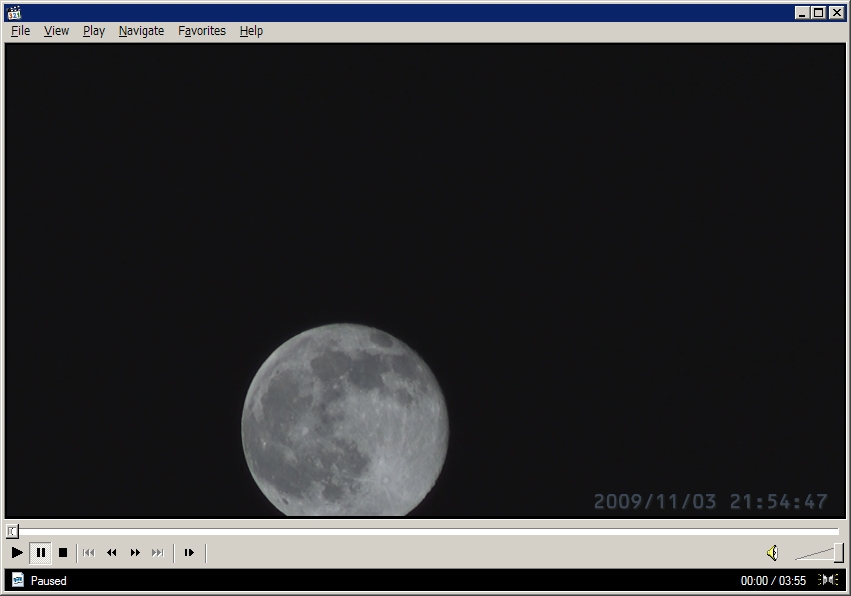Image resolution: width=851 pixels, height=596 pixels.
Task: Open the Help menu
Action: point(251,31)
